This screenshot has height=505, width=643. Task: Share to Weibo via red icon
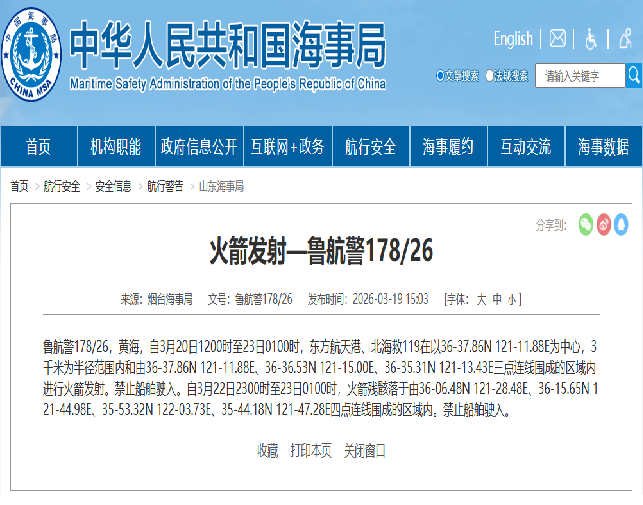(603, 224)
